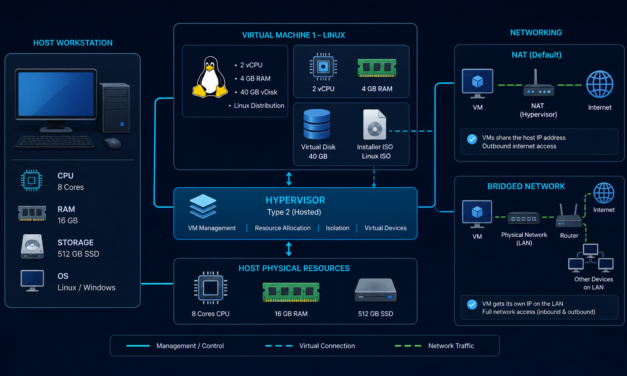Select 'VM Management' in the Hypervisor box
627x376 pixels.
[x=212, y=228]
